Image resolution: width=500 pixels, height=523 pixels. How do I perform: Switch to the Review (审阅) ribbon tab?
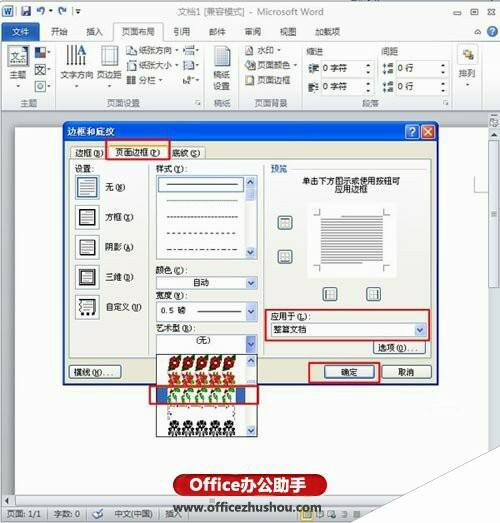tap(253, 32)
